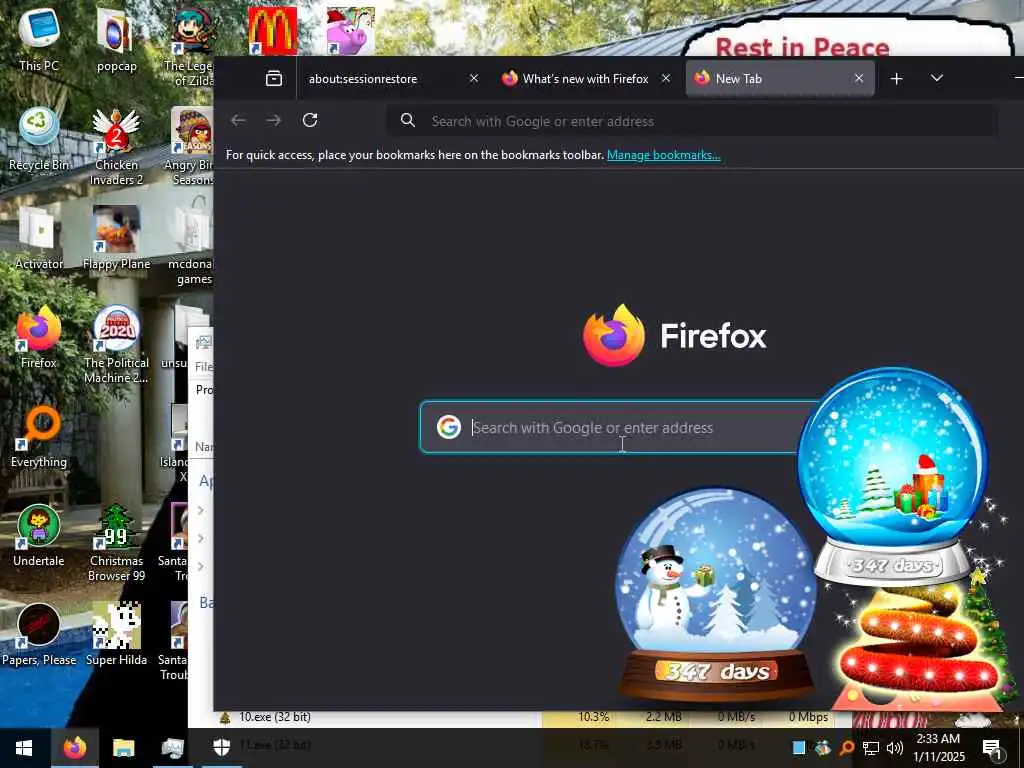Viewport: 1024px width, 768px height.
Task: Open Activator desktop icon
Action: [39, 238]
